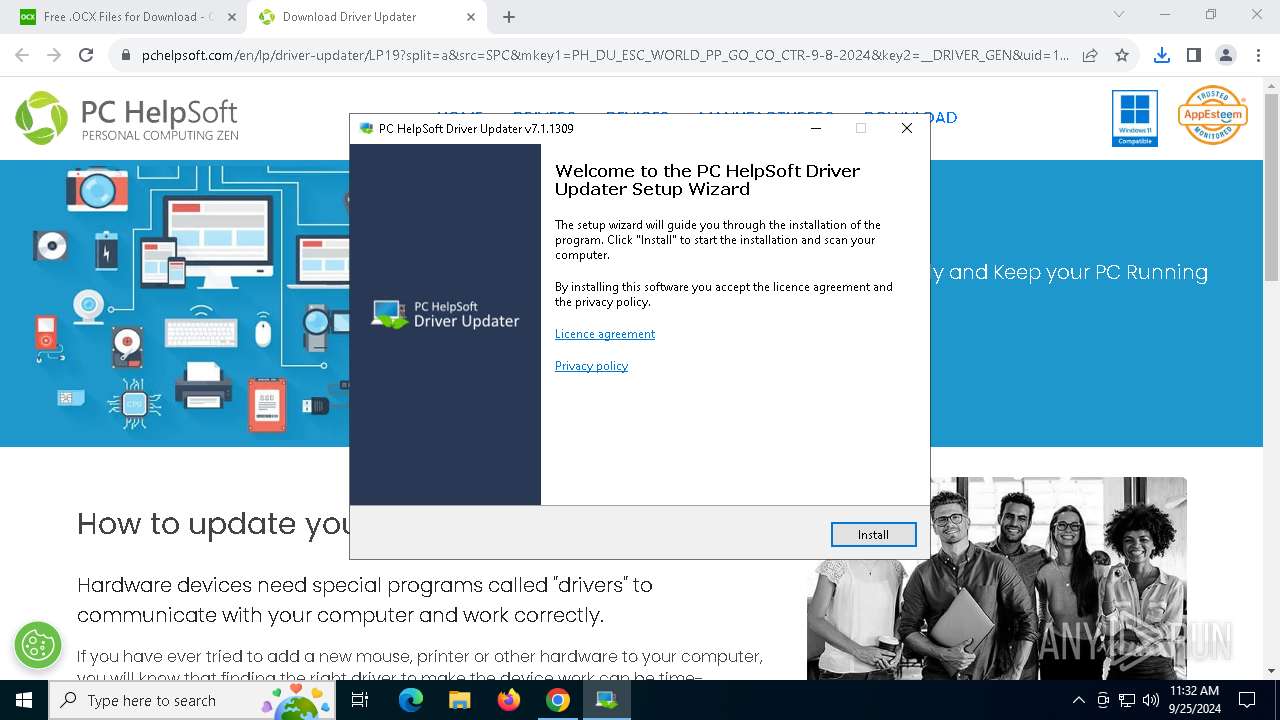Click the Windows 11 Compatible badge

[1134, 118]
